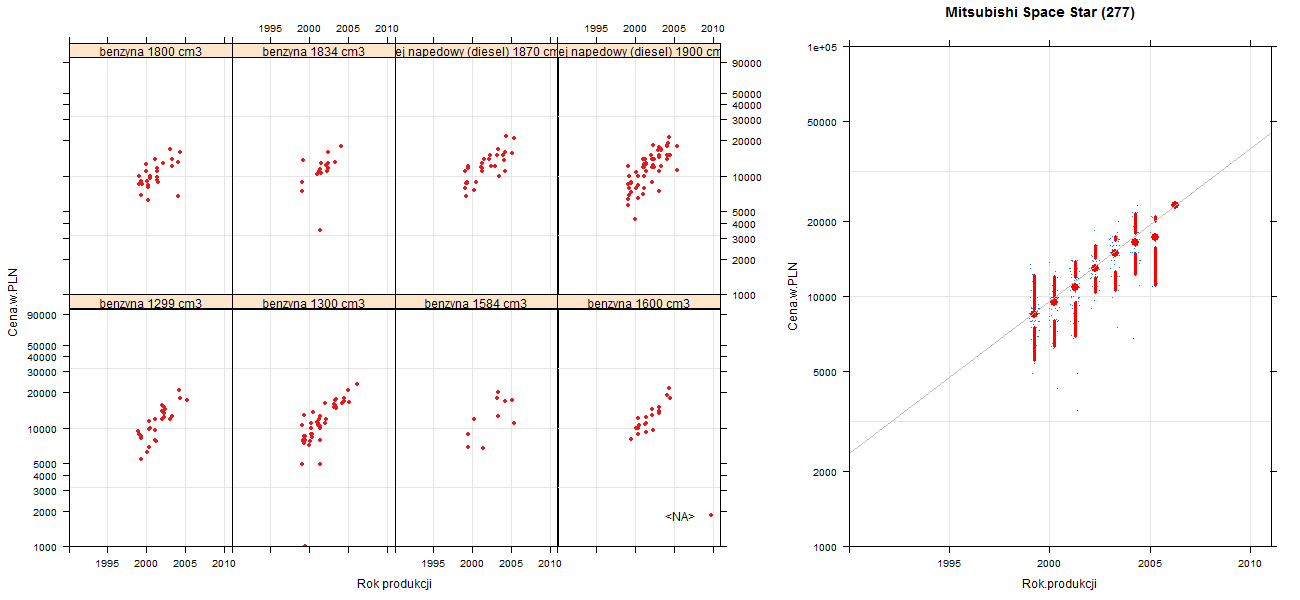
Task: Click the '2005' tick under the Mitsubishi chart
Action: point(1150,564)
